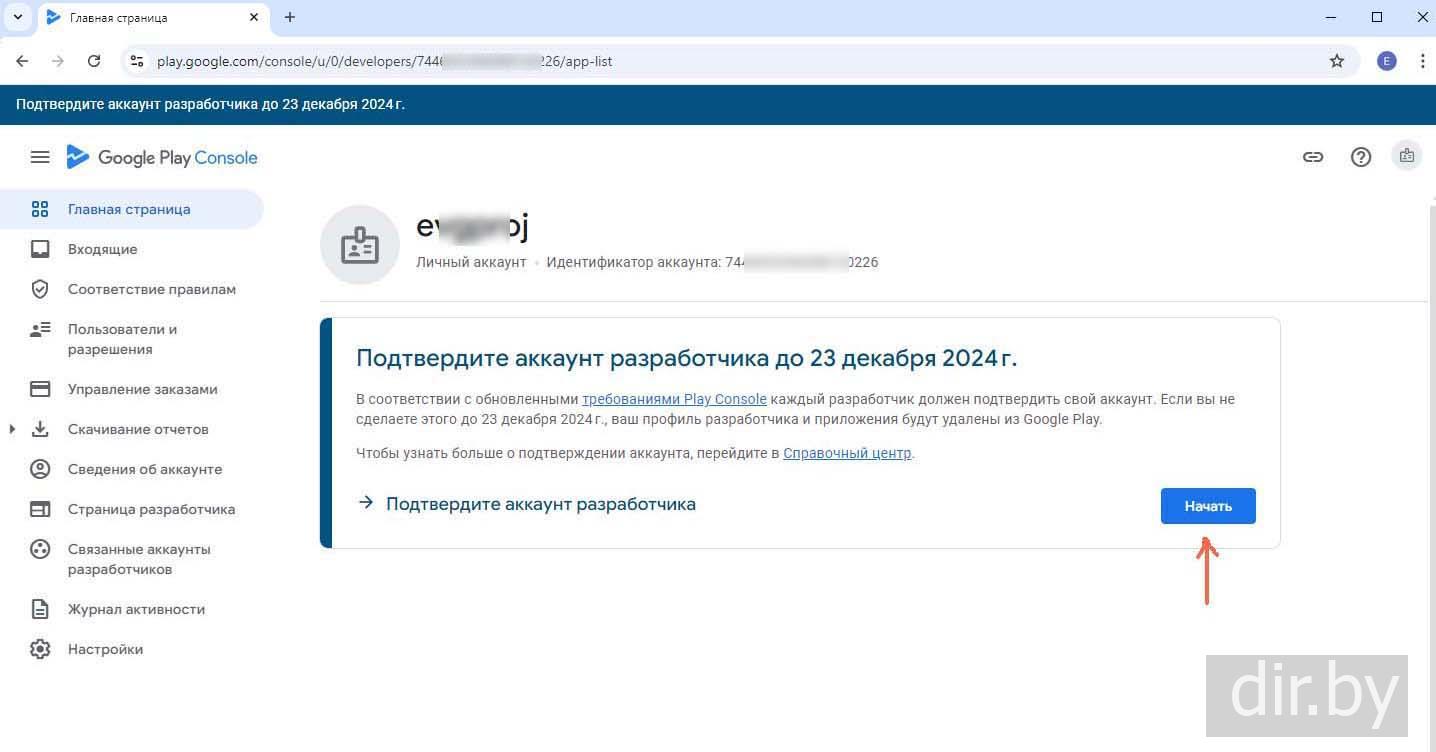
Task: Click Подтвердите аккаунт разработчика arrow row
Action: pos(526,504)
